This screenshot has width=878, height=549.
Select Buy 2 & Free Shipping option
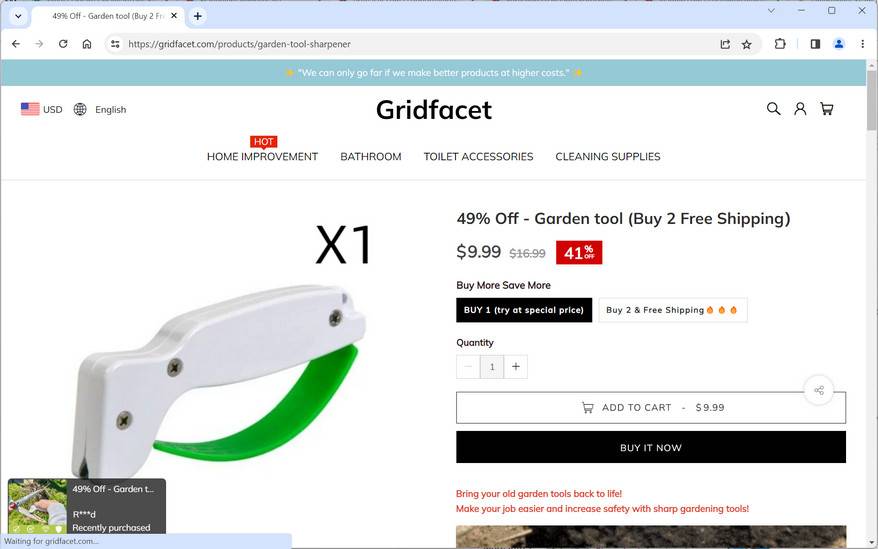click(672, 310)
